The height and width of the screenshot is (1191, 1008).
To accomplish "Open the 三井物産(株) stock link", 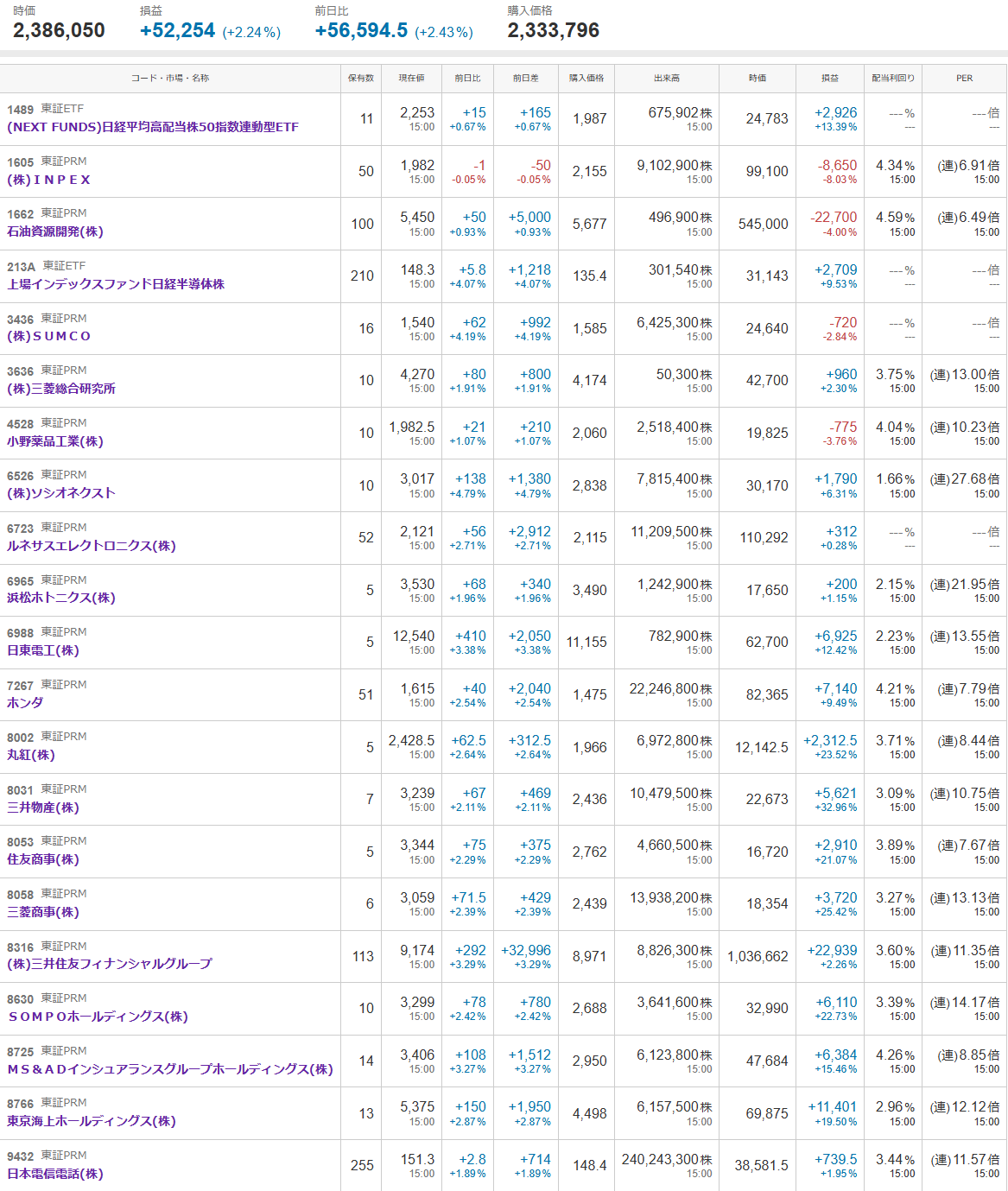I will click(x=43, y=808).
